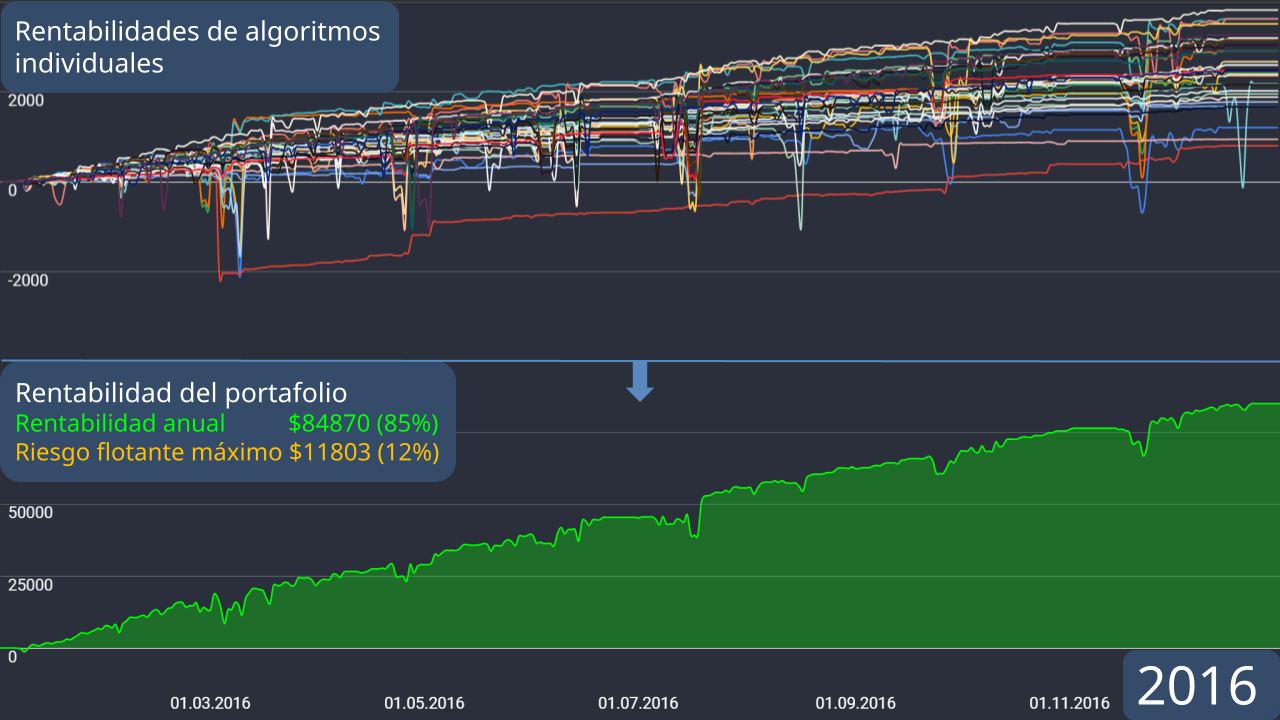Click the '2000' upper chart axis label
The width and height of the screenshot is (1280, 720).
25,100
